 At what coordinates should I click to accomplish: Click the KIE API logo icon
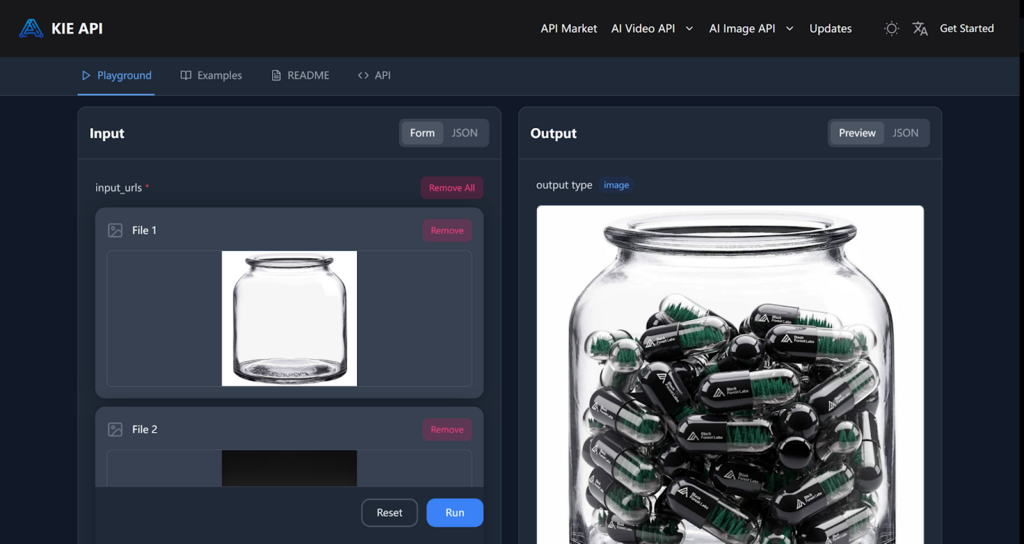point(31,28)
